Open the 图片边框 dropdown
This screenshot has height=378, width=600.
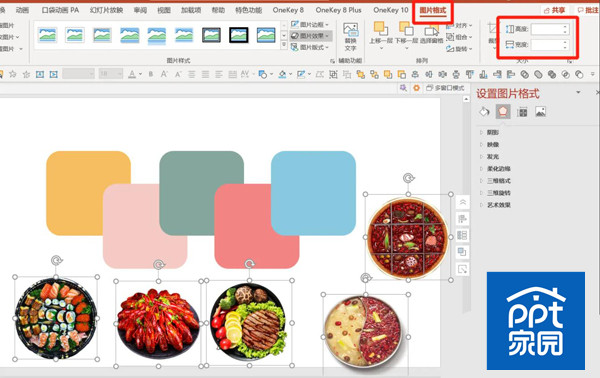310,24
